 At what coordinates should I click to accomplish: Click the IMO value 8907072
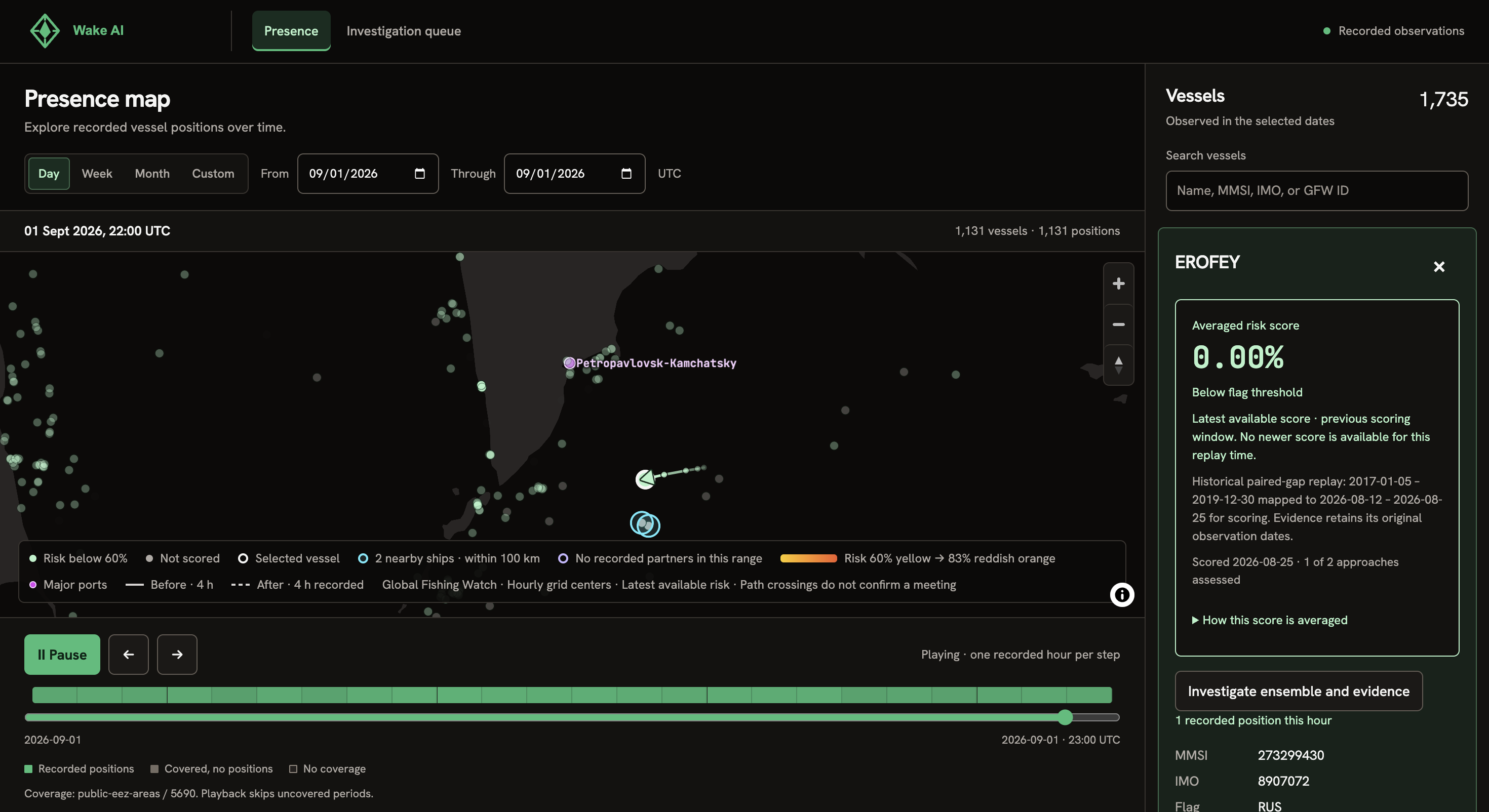1283,781
